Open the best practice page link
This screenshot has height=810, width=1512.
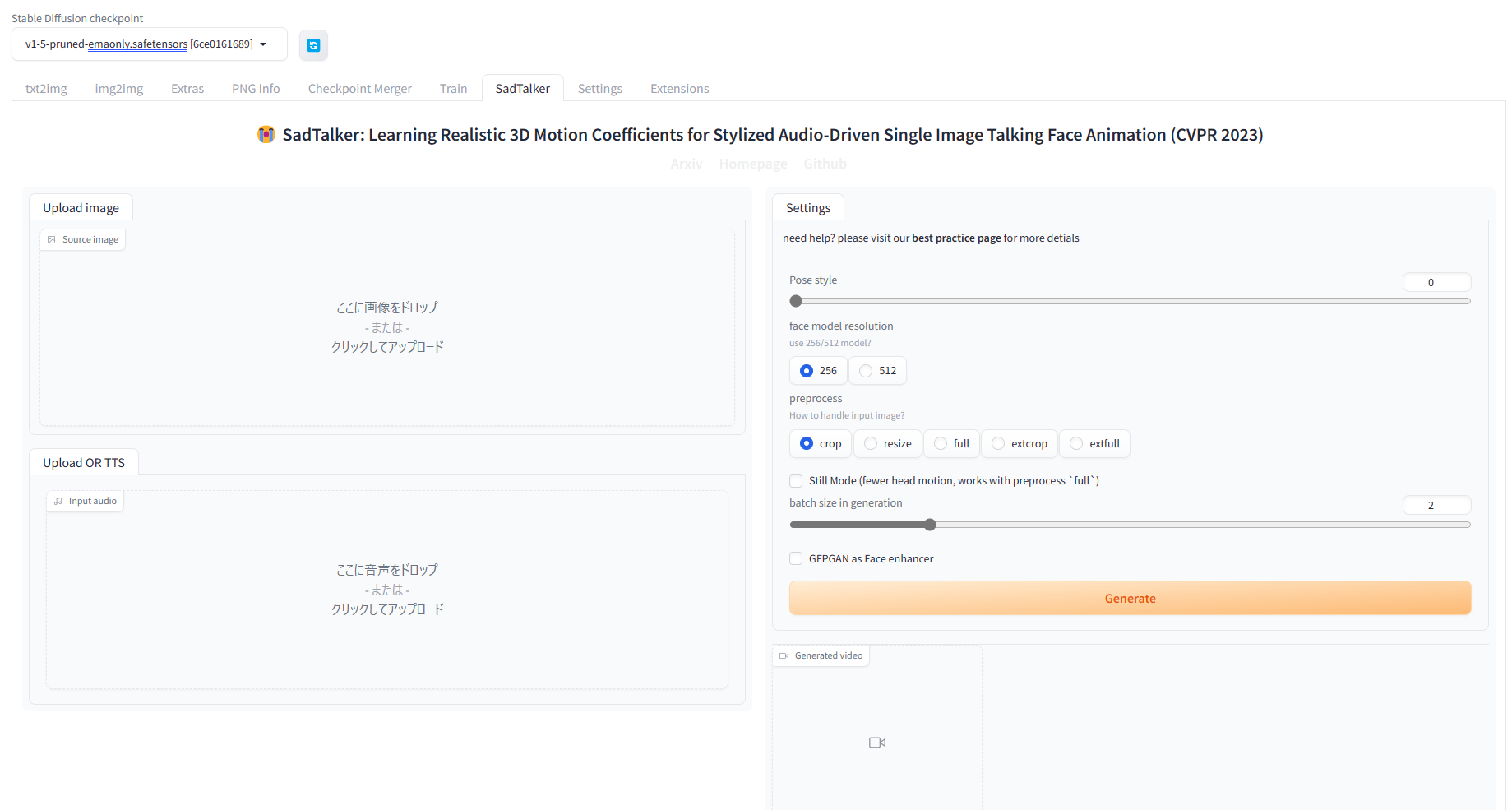pos(956,238)
